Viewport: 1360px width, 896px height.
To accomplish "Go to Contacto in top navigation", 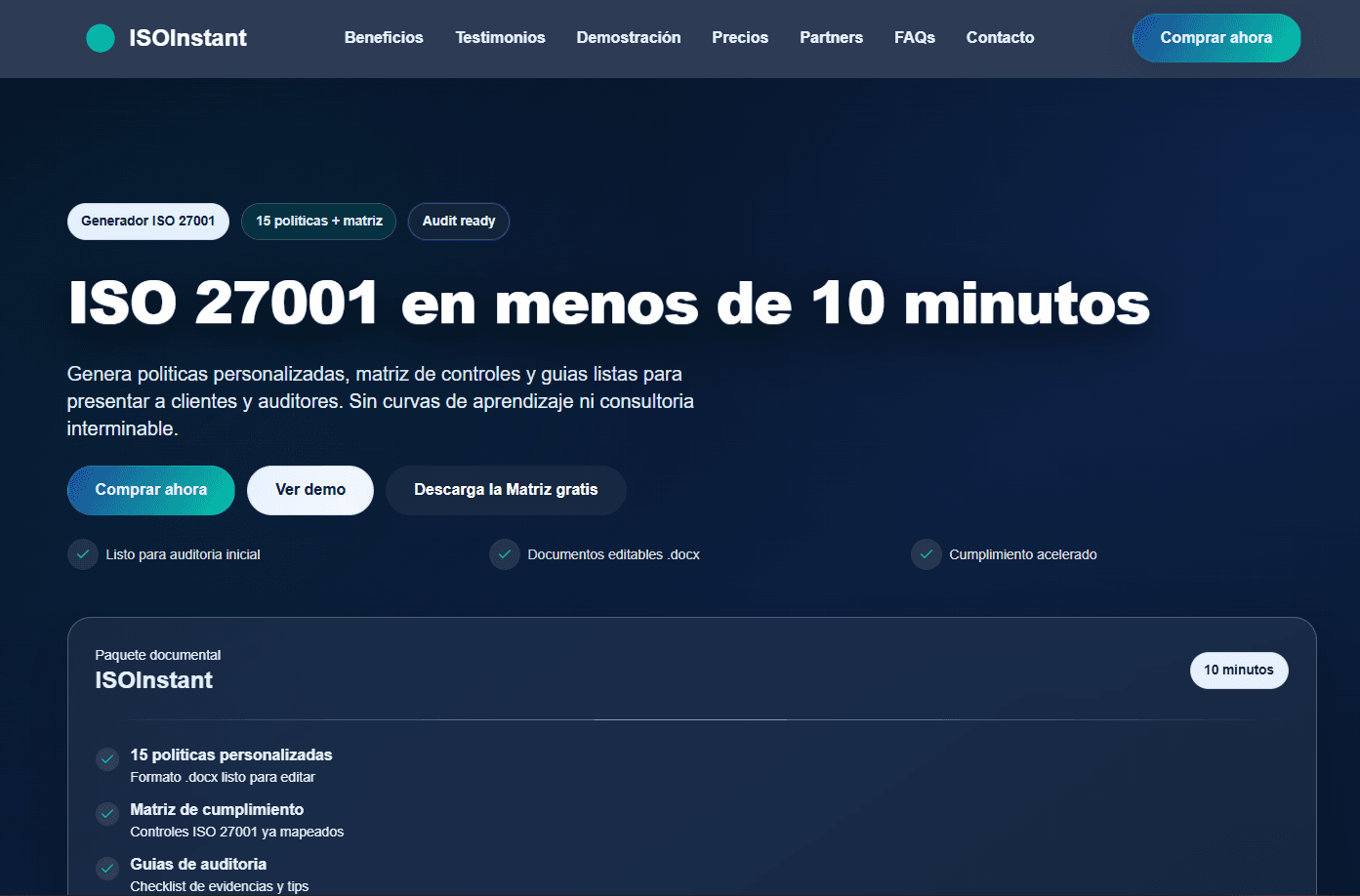I will [1000, 38].
